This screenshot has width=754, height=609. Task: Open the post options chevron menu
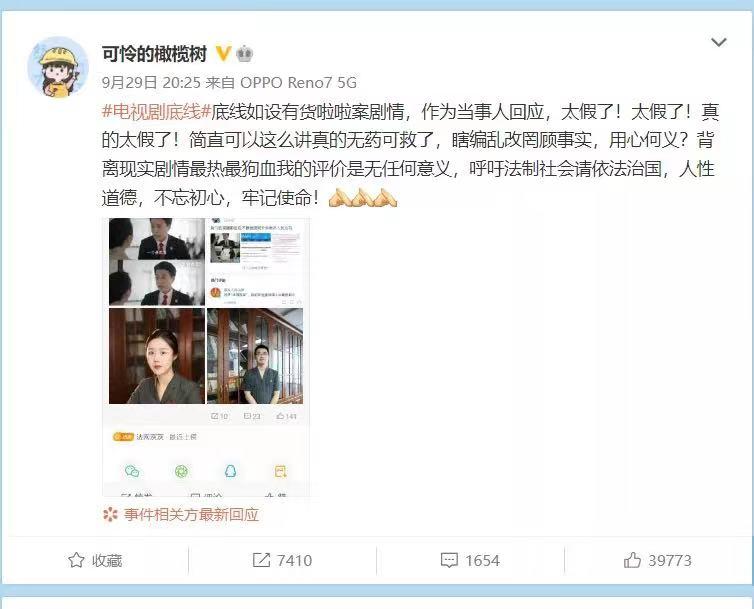[718, 42]
